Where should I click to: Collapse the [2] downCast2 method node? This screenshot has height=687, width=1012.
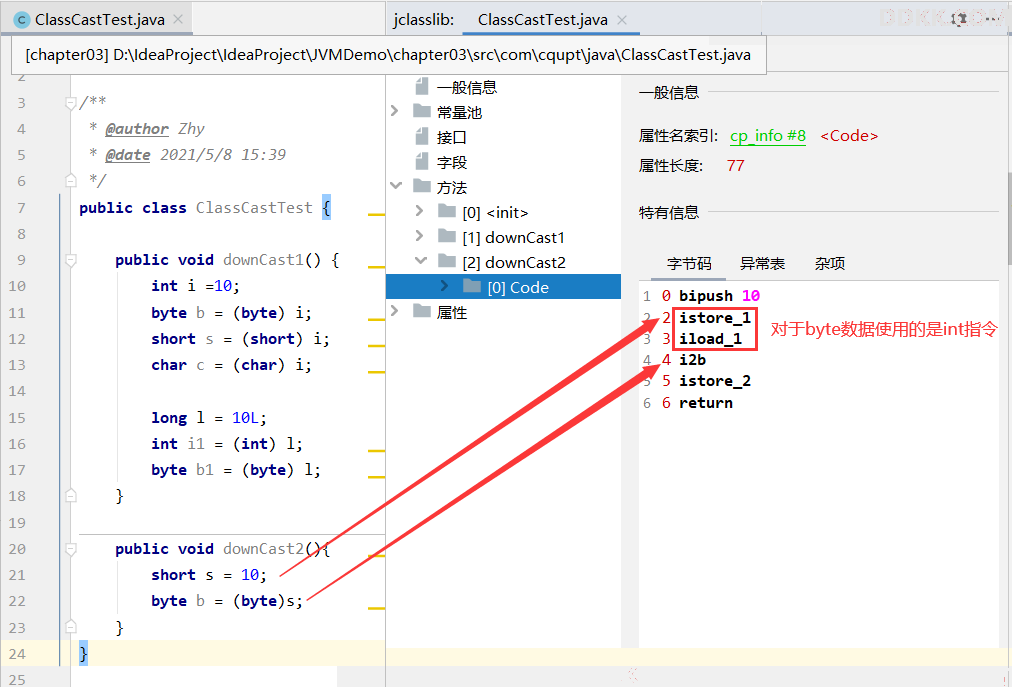(x=421, y=261)
